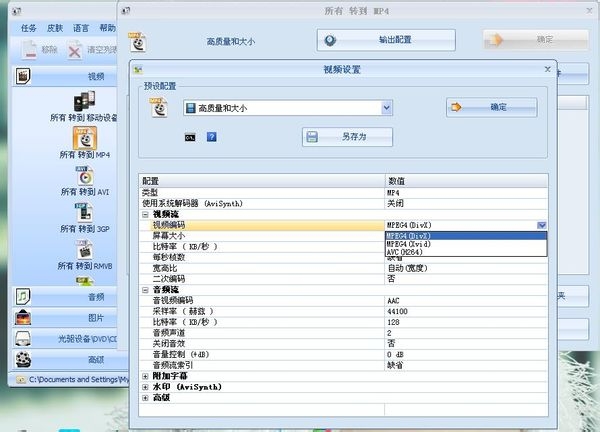Expand the 水印 (AviSynth) section
Image resolution: width=600 pixels, height=432 pixels.
pos(146,385)
